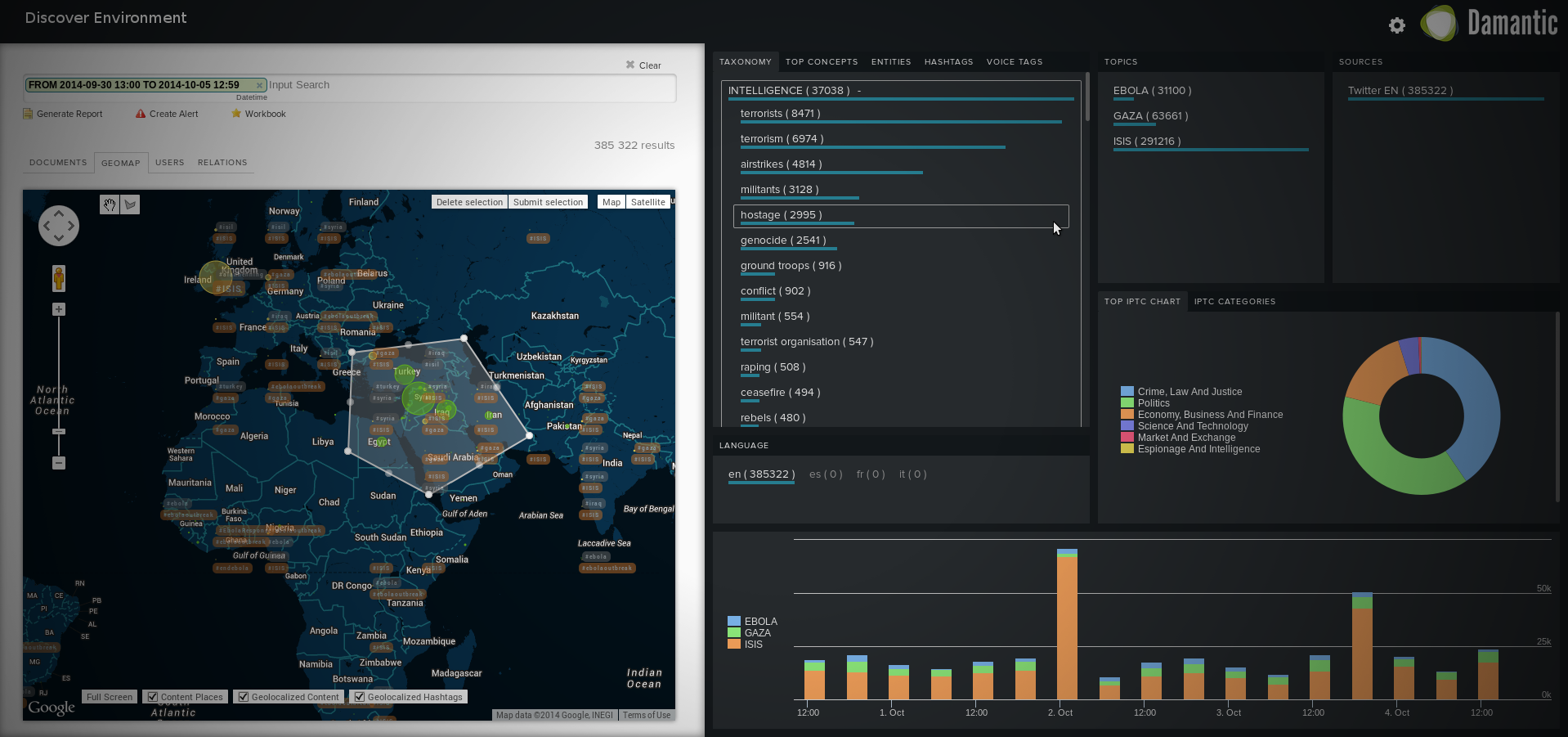Click the Politics legend color swatch
Image resolution: width=1568 pixels, height=737 pixels.
click(x=1127, y=403)
